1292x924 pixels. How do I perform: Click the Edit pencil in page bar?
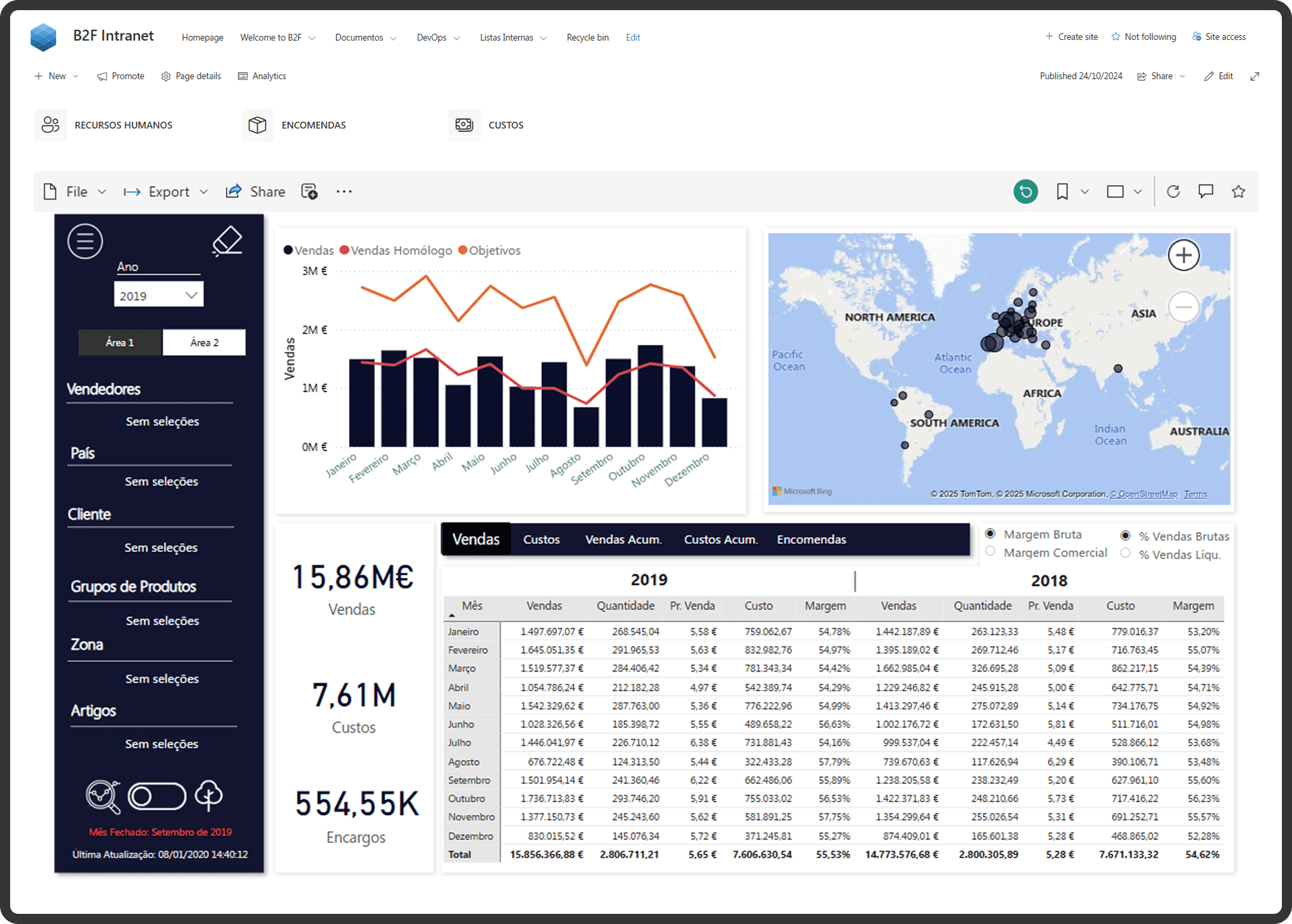1218,76
